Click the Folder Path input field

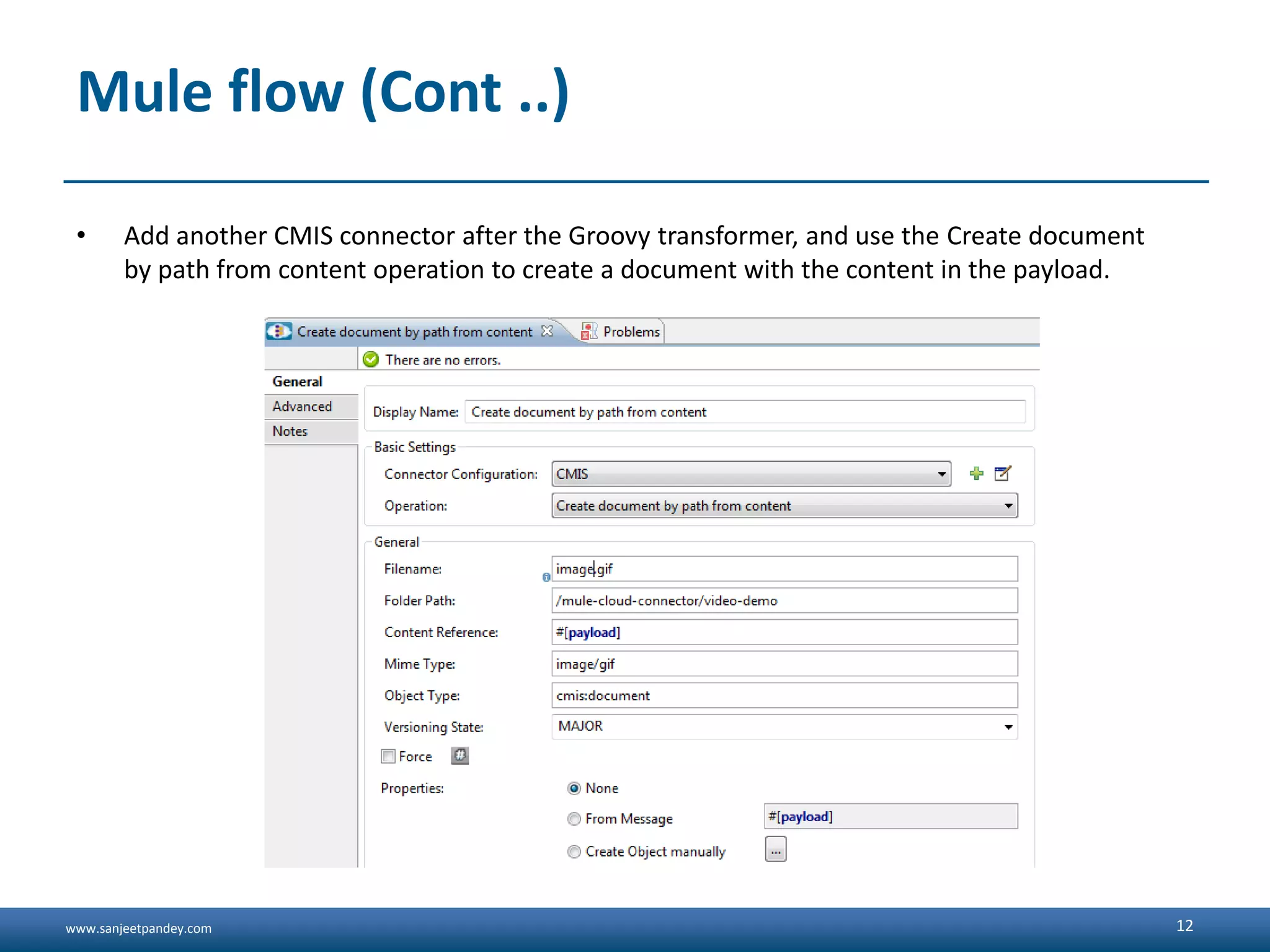[784, 601]
